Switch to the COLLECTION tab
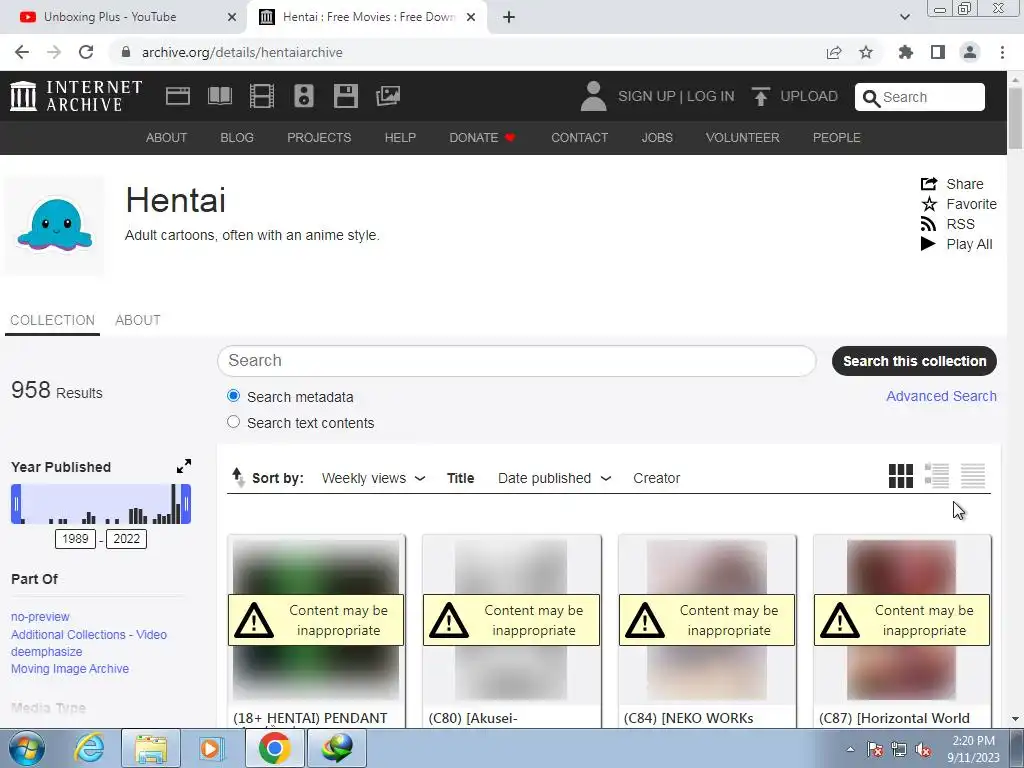 tap(52, 320)
